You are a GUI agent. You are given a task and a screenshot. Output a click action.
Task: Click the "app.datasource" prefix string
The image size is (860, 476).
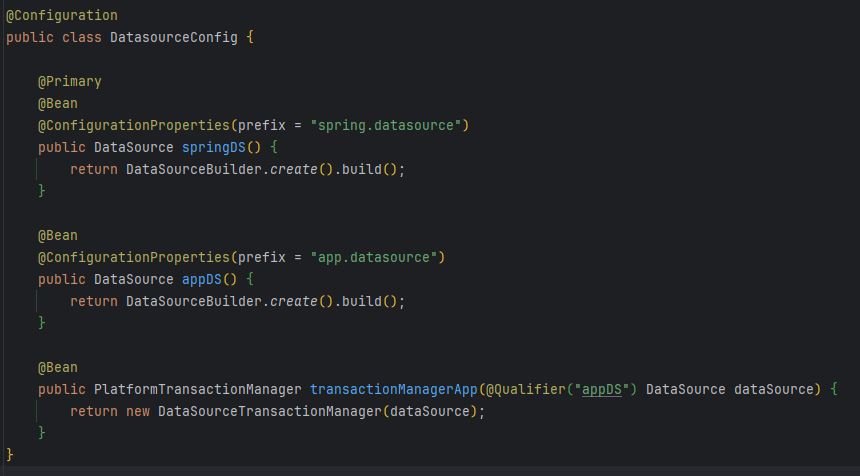pos(377,257)
